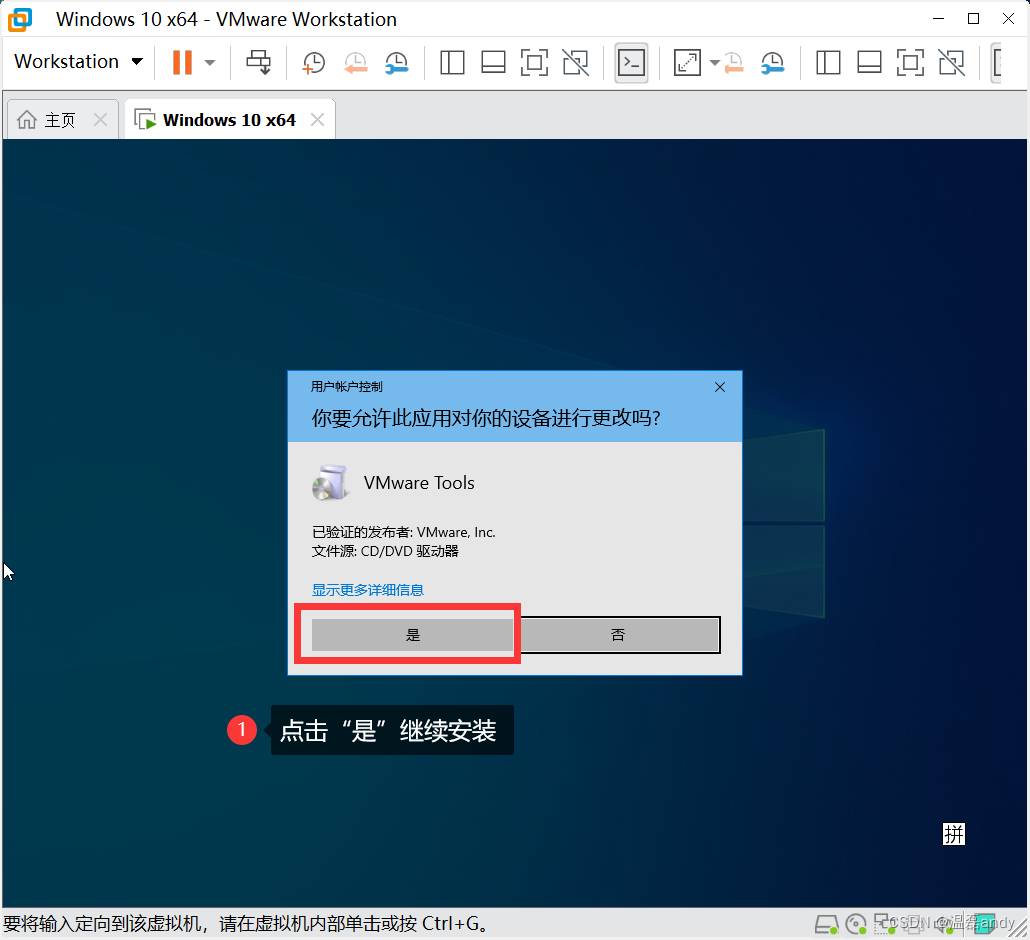Pause the virtual machine with the orange button
The image size is (1030, 940).
[x=183, y=62]
